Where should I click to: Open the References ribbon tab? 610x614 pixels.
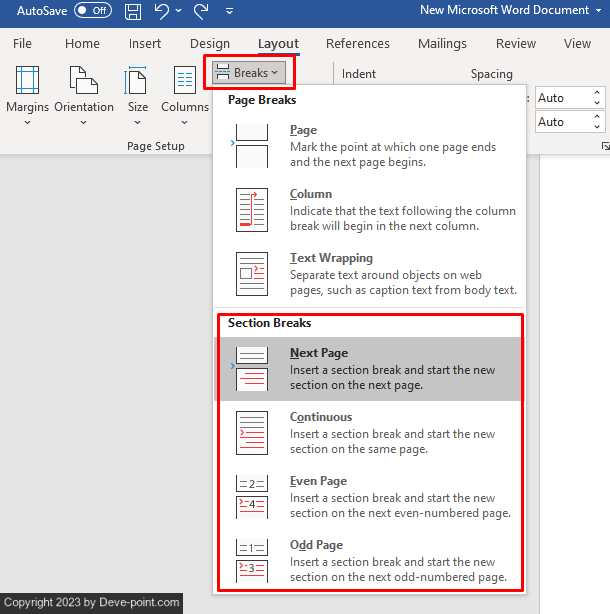[x=358, y=44]
